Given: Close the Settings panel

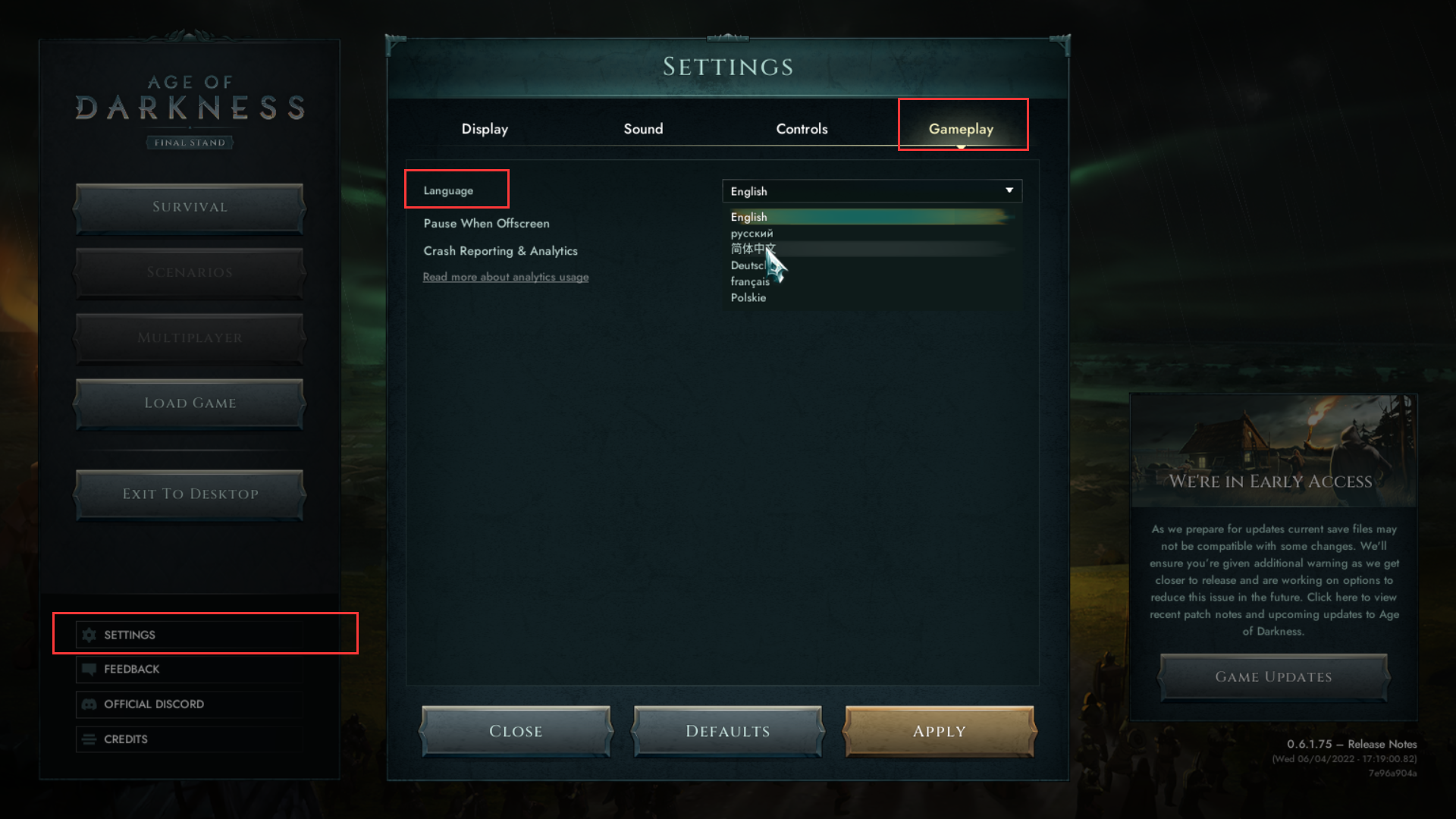Looking at the screenshot, I should 516,731.
